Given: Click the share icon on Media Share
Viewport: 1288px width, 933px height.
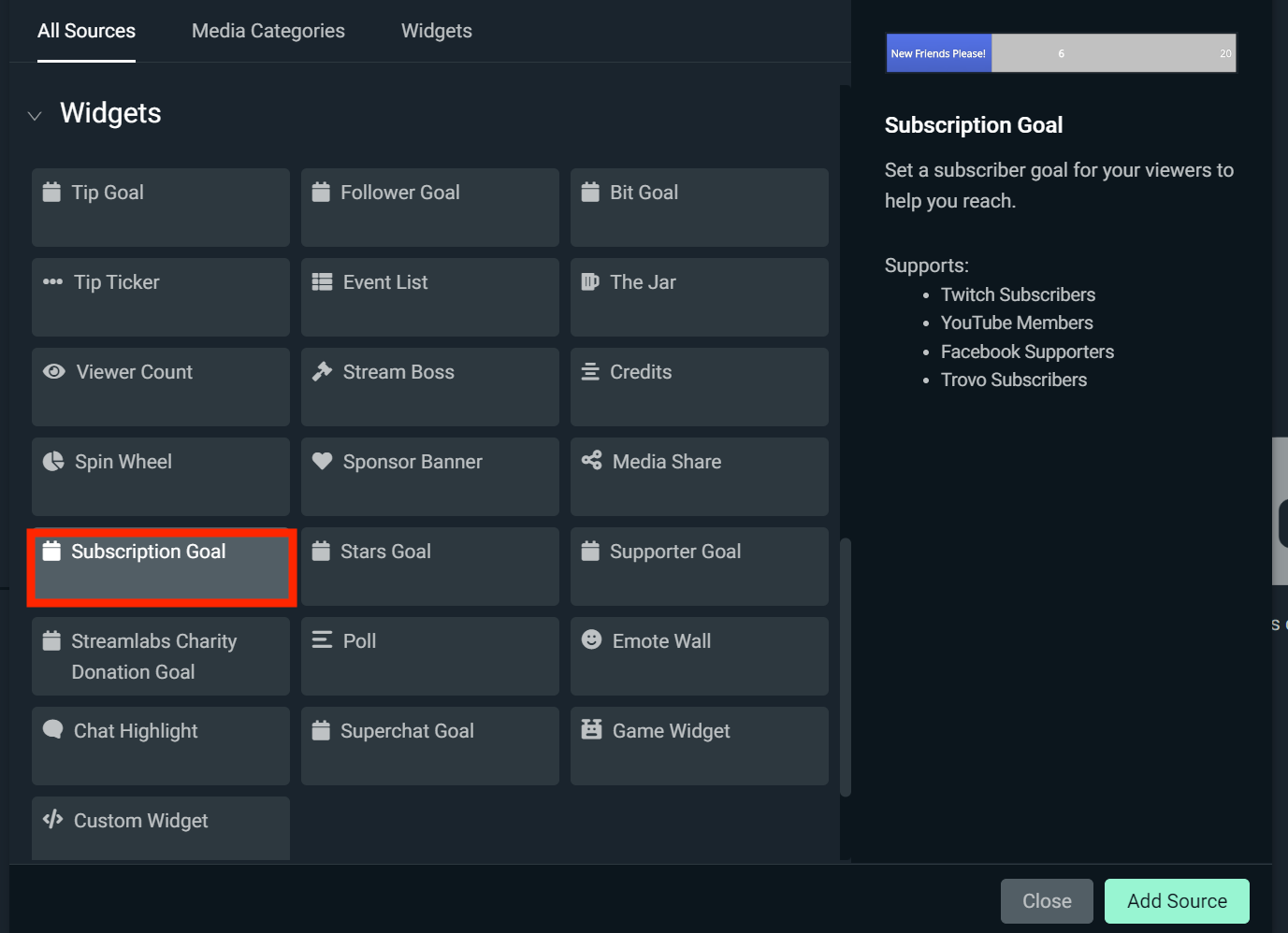Looking at the screenshot, I should coord(591,460).
